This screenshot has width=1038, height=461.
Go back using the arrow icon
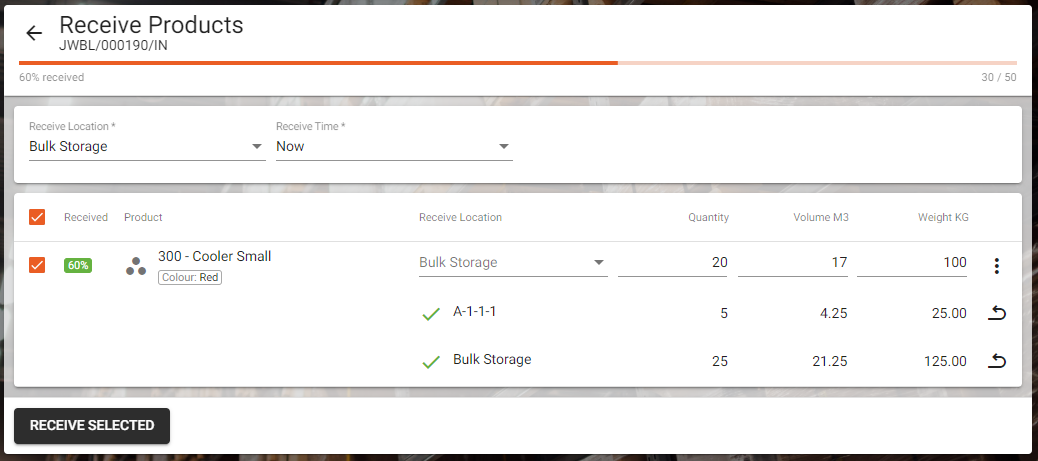34,33
